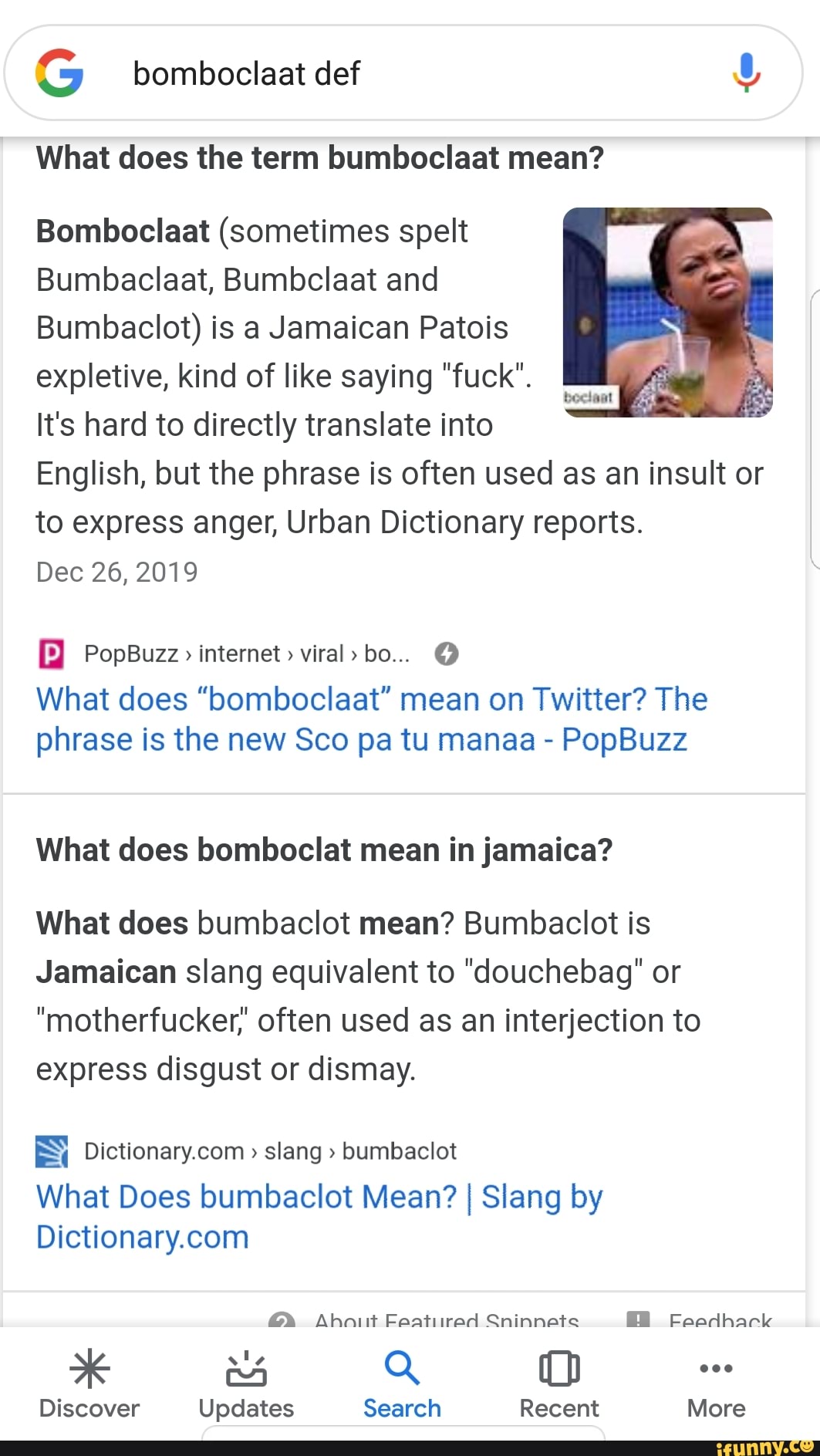Viewport: 820px width, 1456px height.
Task: Expand 'What does bomboclat mean in jamaica?'
Action: coord(324,850)
